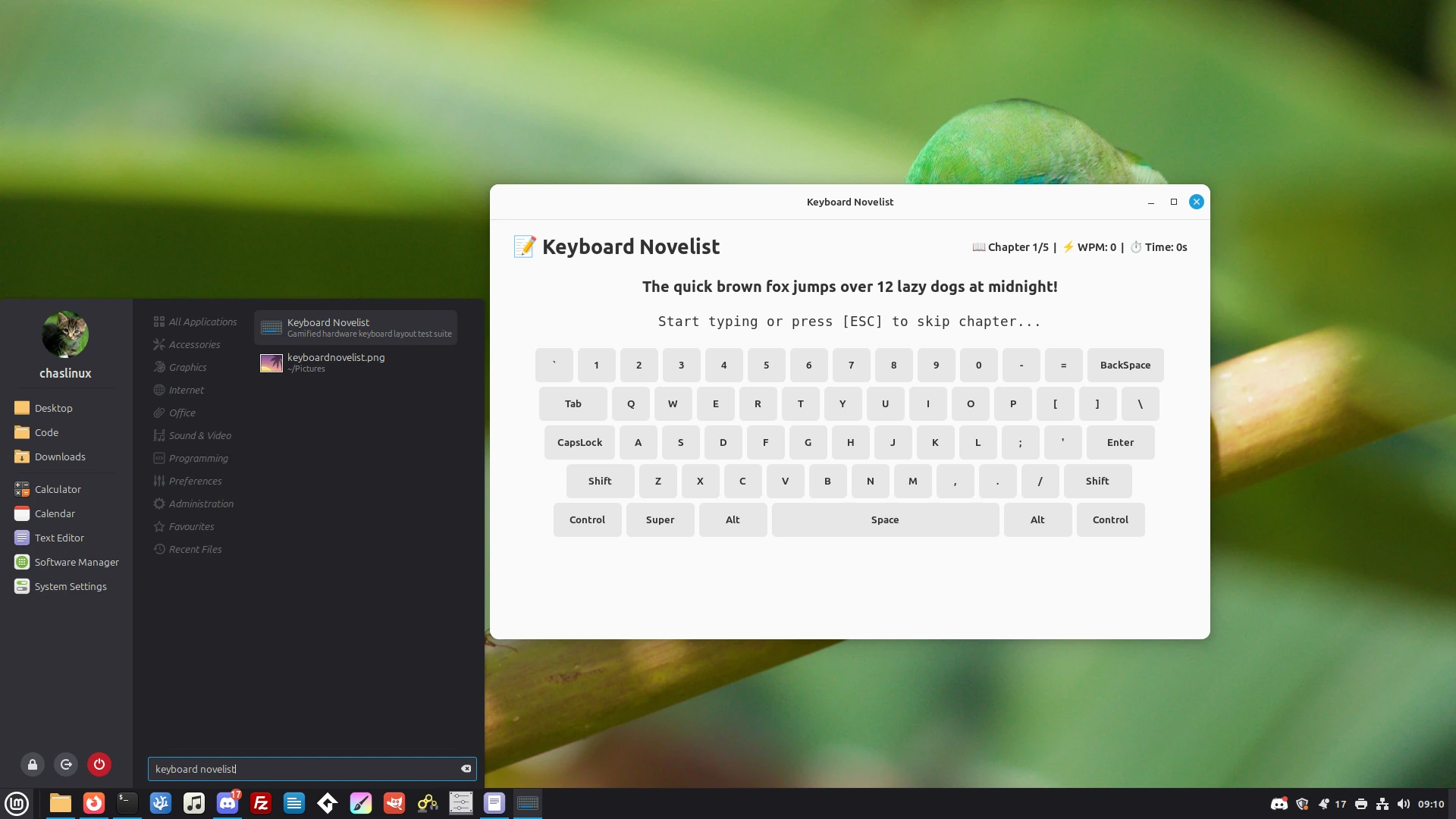The image size is (1456, 819).
Task: Open the blue document editor taskbar icon
Action: coord(294,803)
